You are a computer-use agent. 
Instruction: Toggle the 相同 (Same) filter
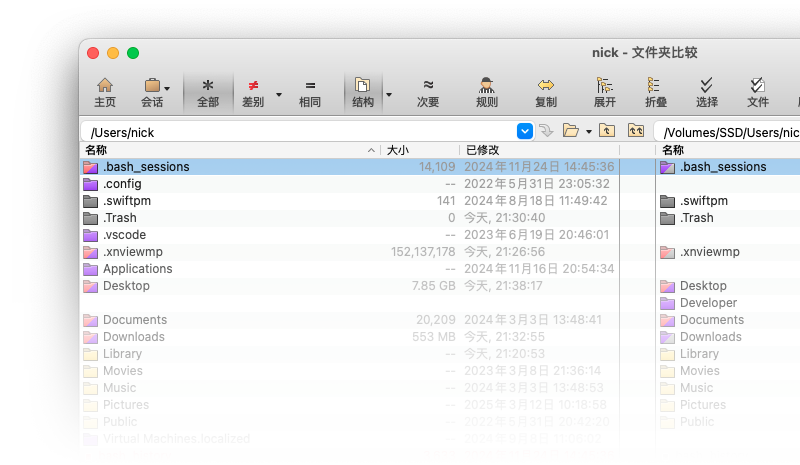point(310,92)
